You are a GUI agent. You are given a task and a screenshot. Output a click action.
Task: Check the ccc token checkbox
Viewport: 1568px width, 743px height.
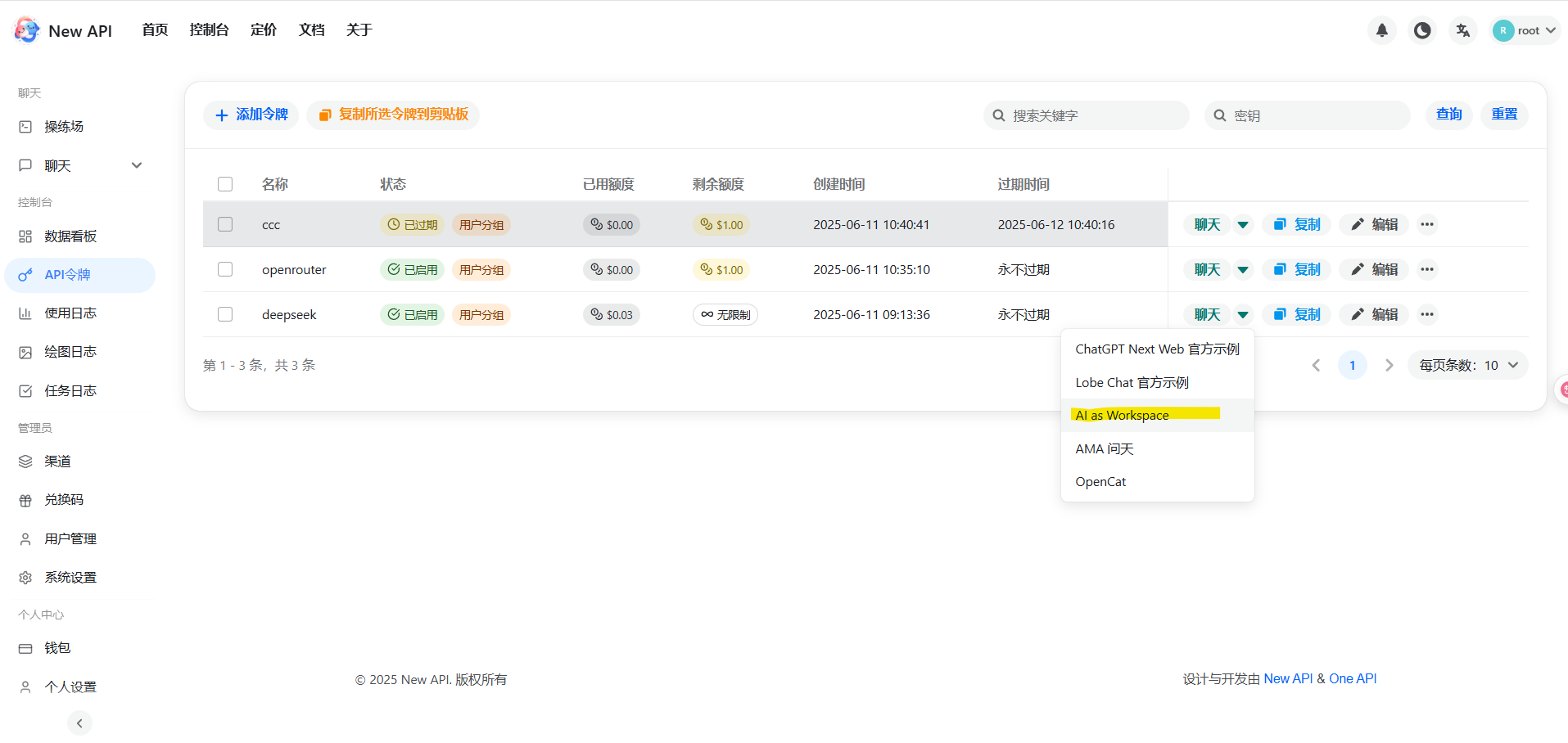[x=225, y=224]
